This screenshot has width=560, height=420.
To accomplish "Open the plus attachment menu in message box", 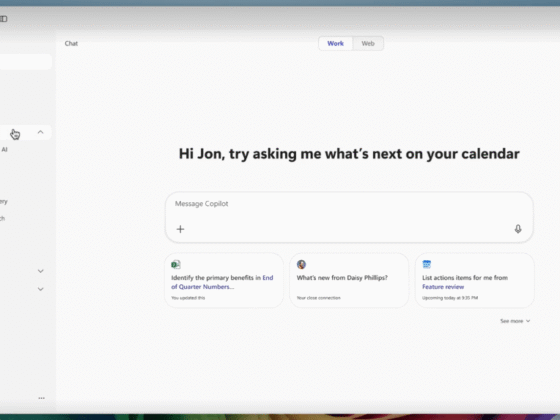I will (180, 229).
